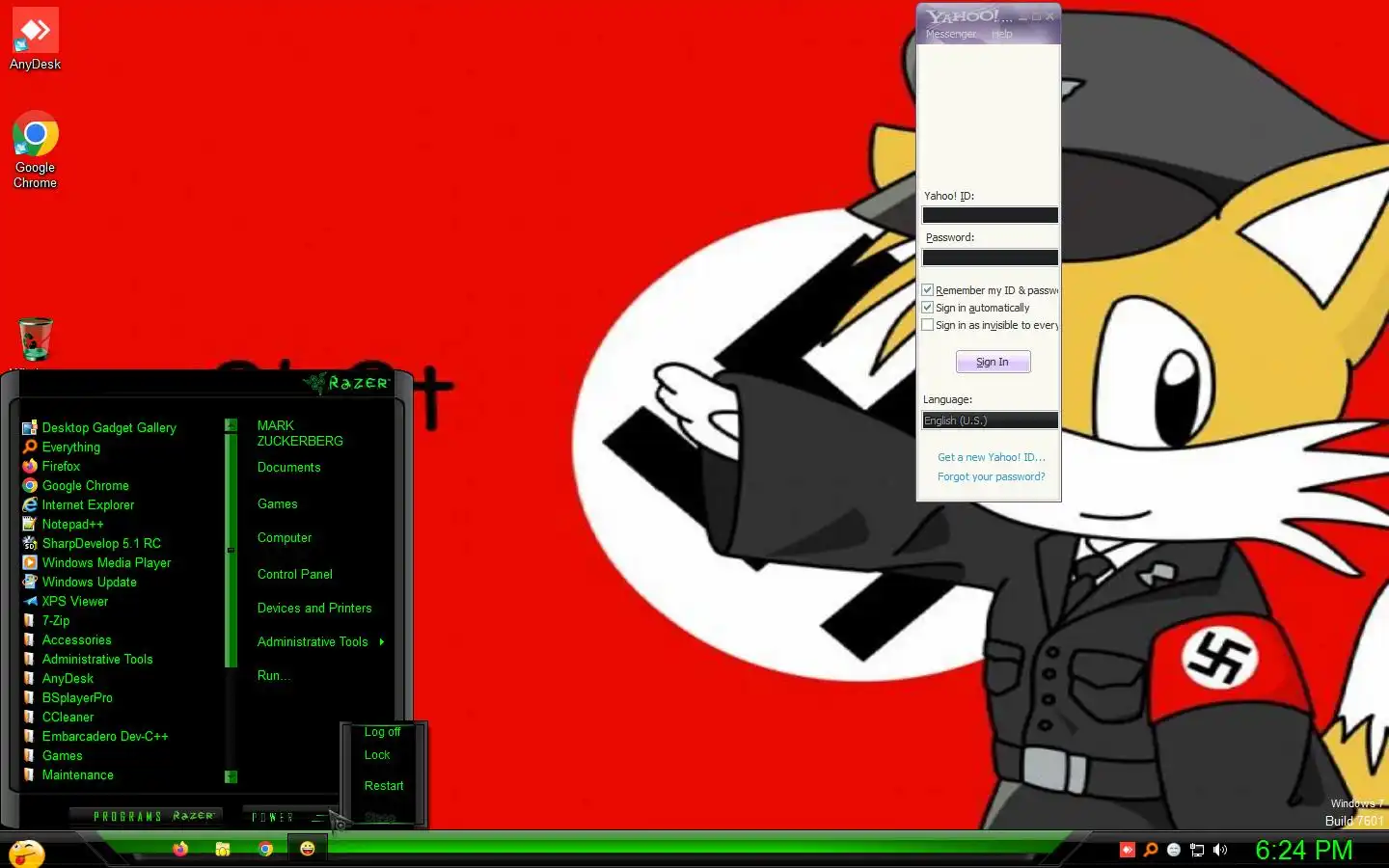Toggle Remember my ID & password checkbox
Screen dimensions: 1389x868
pyautogui.click(x=927, y=289)
